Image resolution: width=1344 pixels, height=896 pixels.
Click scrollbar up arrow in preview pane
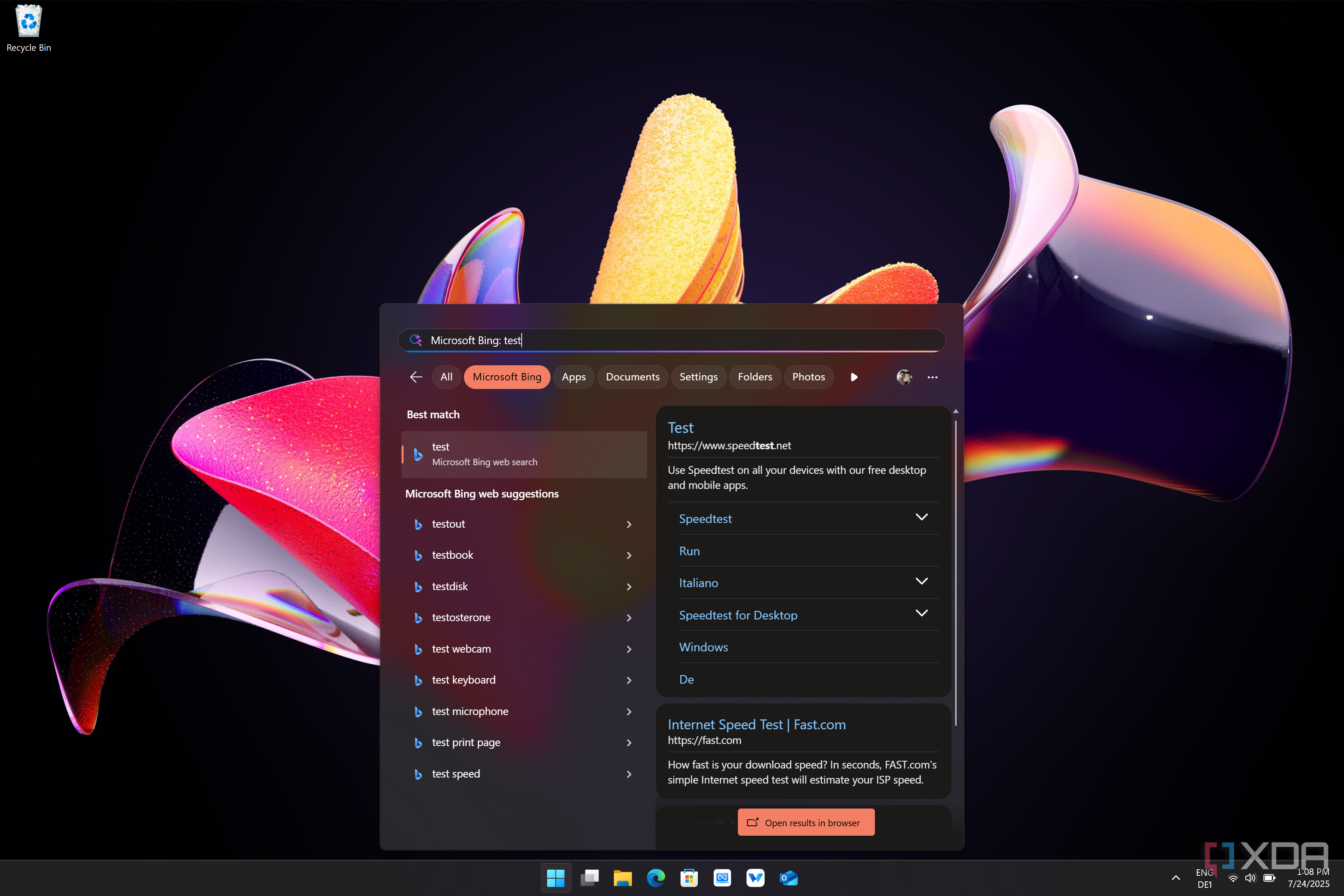955,411
